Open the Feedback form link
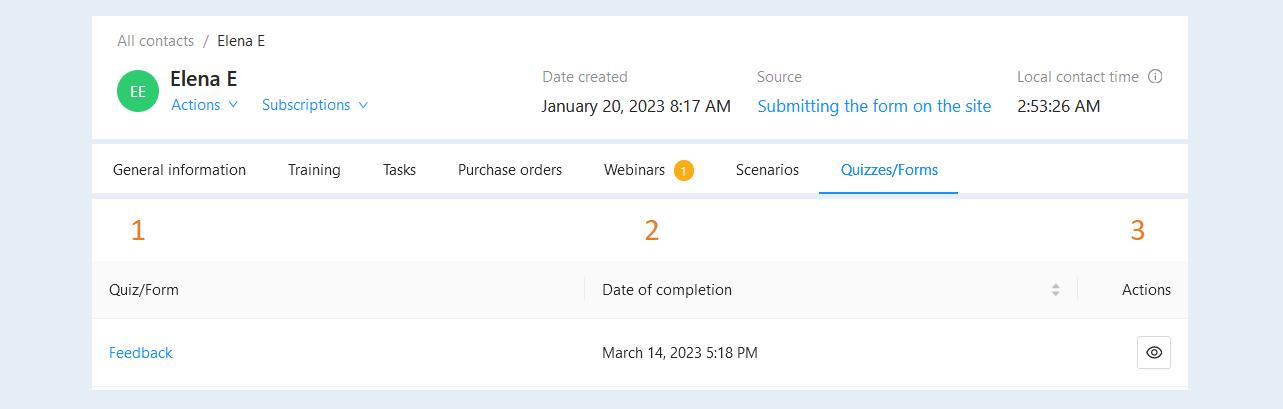 pyautogui.click(x=141, y=352)
